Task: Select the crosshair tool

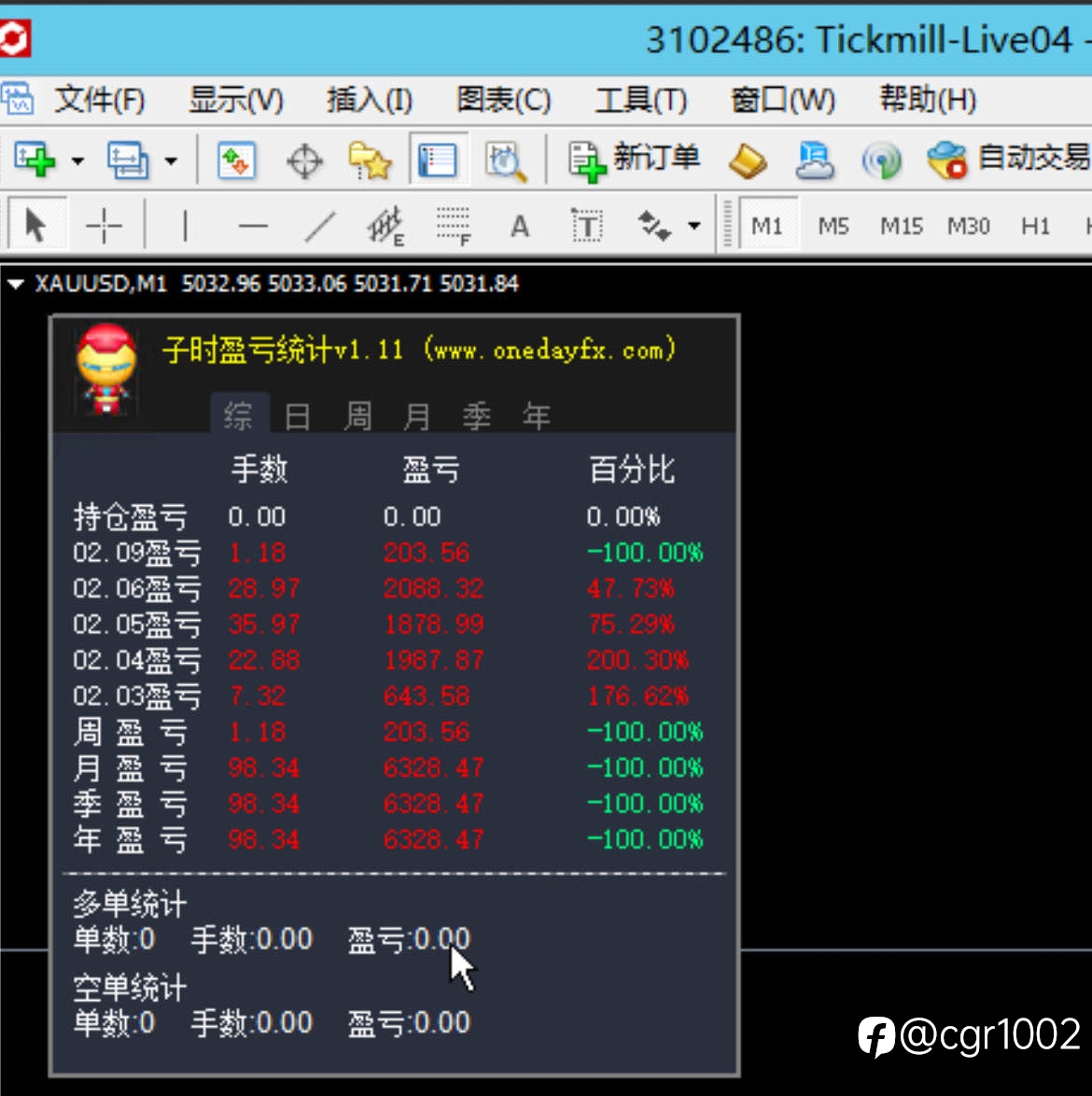Action: pos(104,227)
